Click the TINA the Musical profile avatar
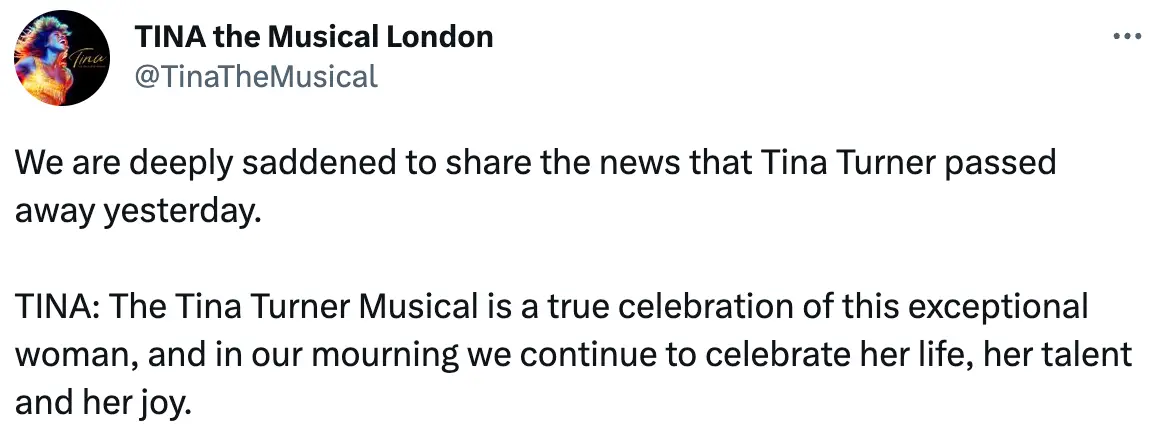This screenshot has height=424, width=1175. pos(60,58)
